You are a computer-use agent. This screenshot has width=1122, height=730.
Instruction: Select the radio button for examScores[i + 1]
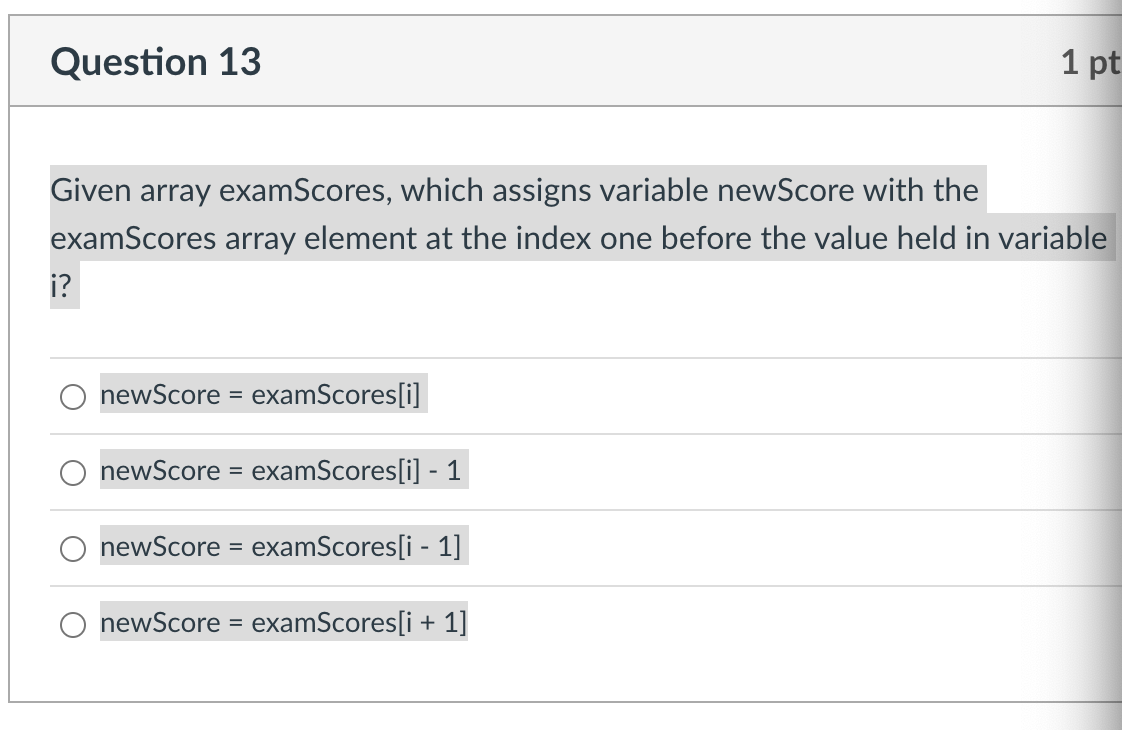click(x=73, y=625)
